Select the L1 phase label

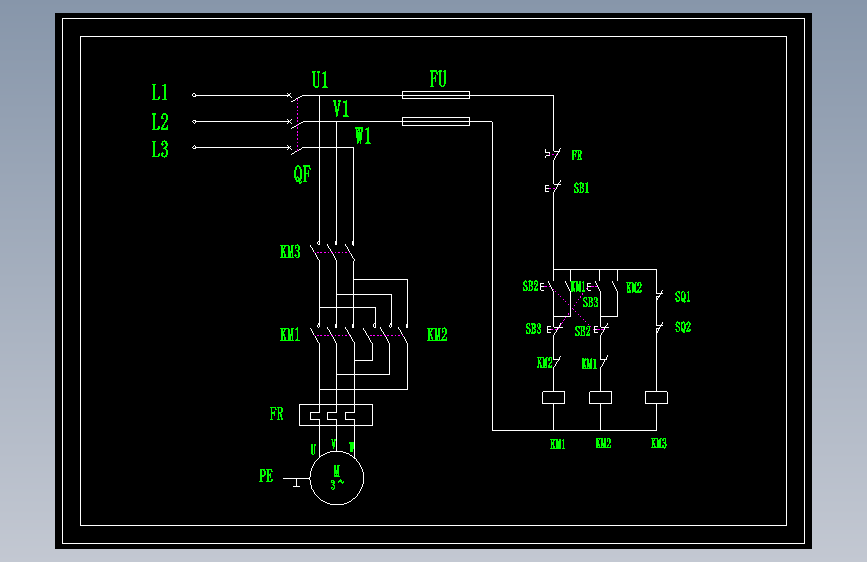(160, 92)
